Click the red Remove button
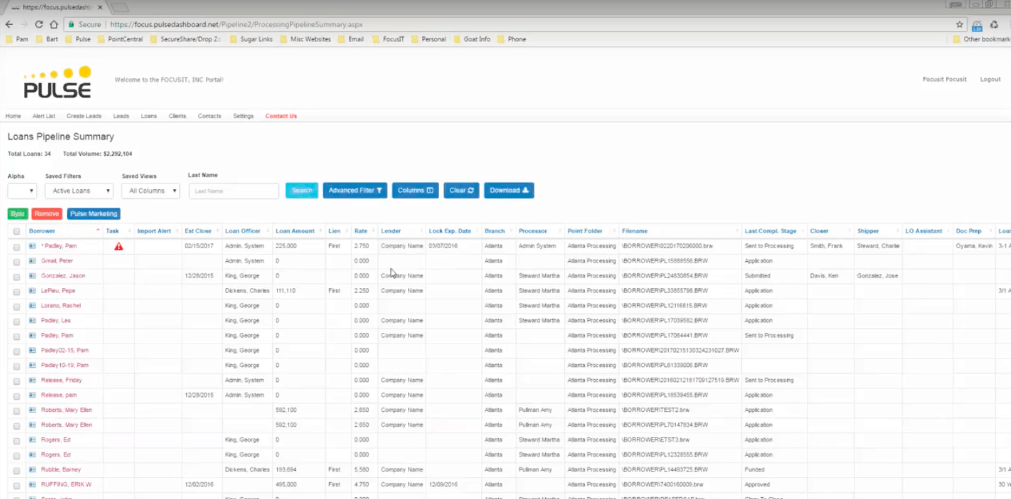Viewport: 1011px width, 499px height. click(46, 213)
